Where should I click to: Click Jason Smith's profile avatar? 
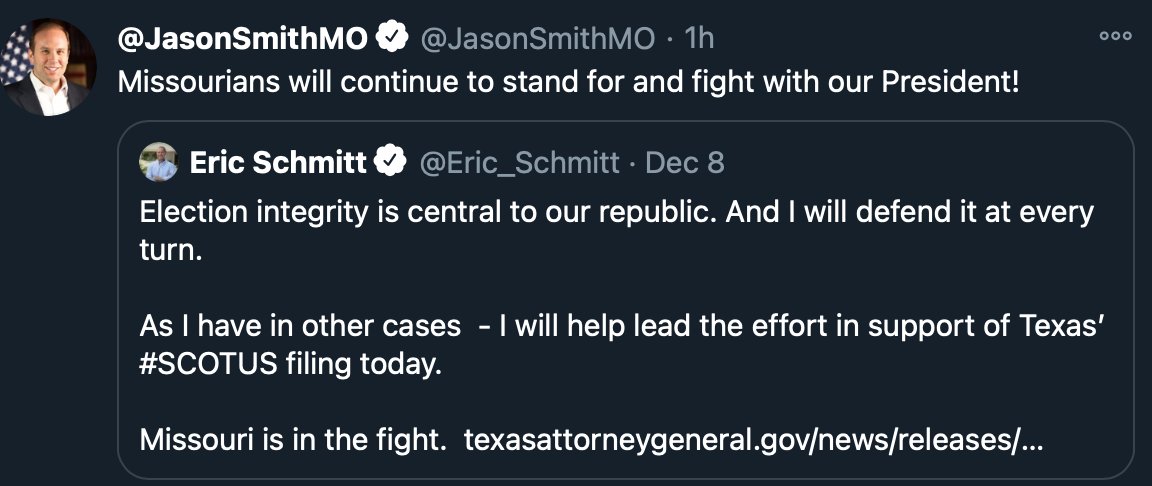[49, 68]
